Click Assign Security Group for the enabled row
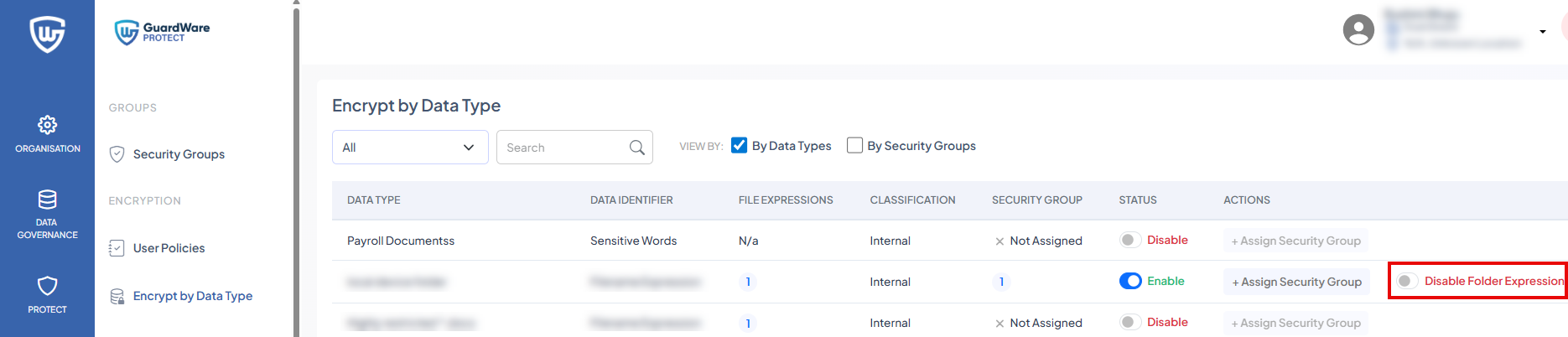Screen dimensions: 1568x337 [1296, 283]
